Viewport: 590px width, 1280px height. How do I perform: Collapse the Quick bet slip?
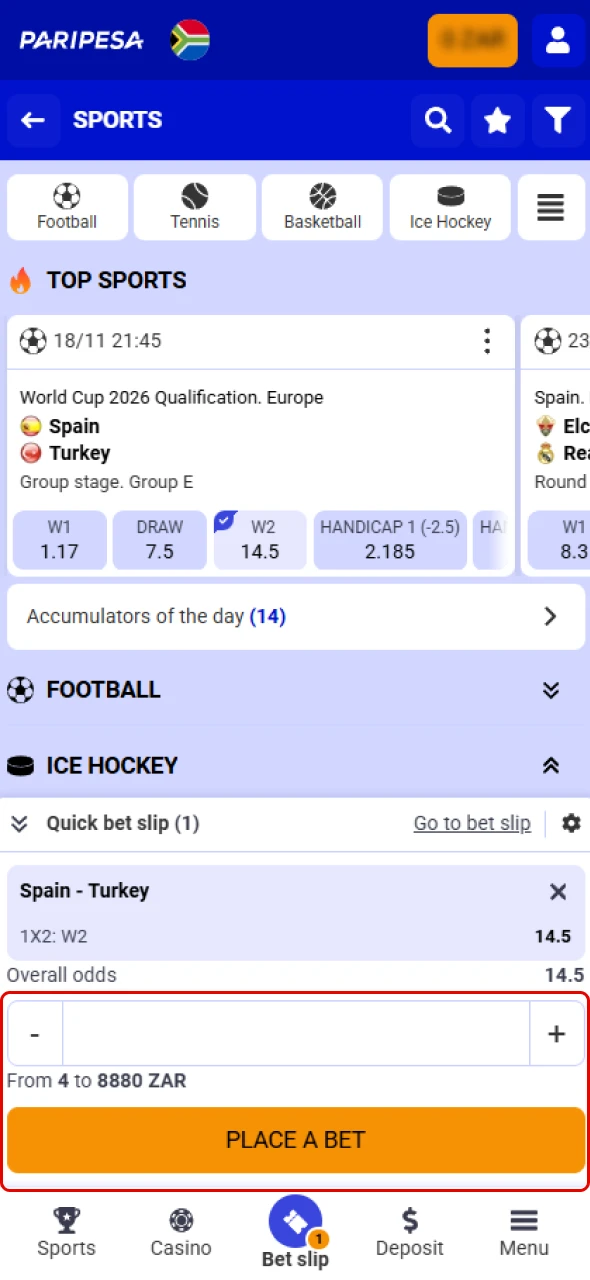coord(19,823)
